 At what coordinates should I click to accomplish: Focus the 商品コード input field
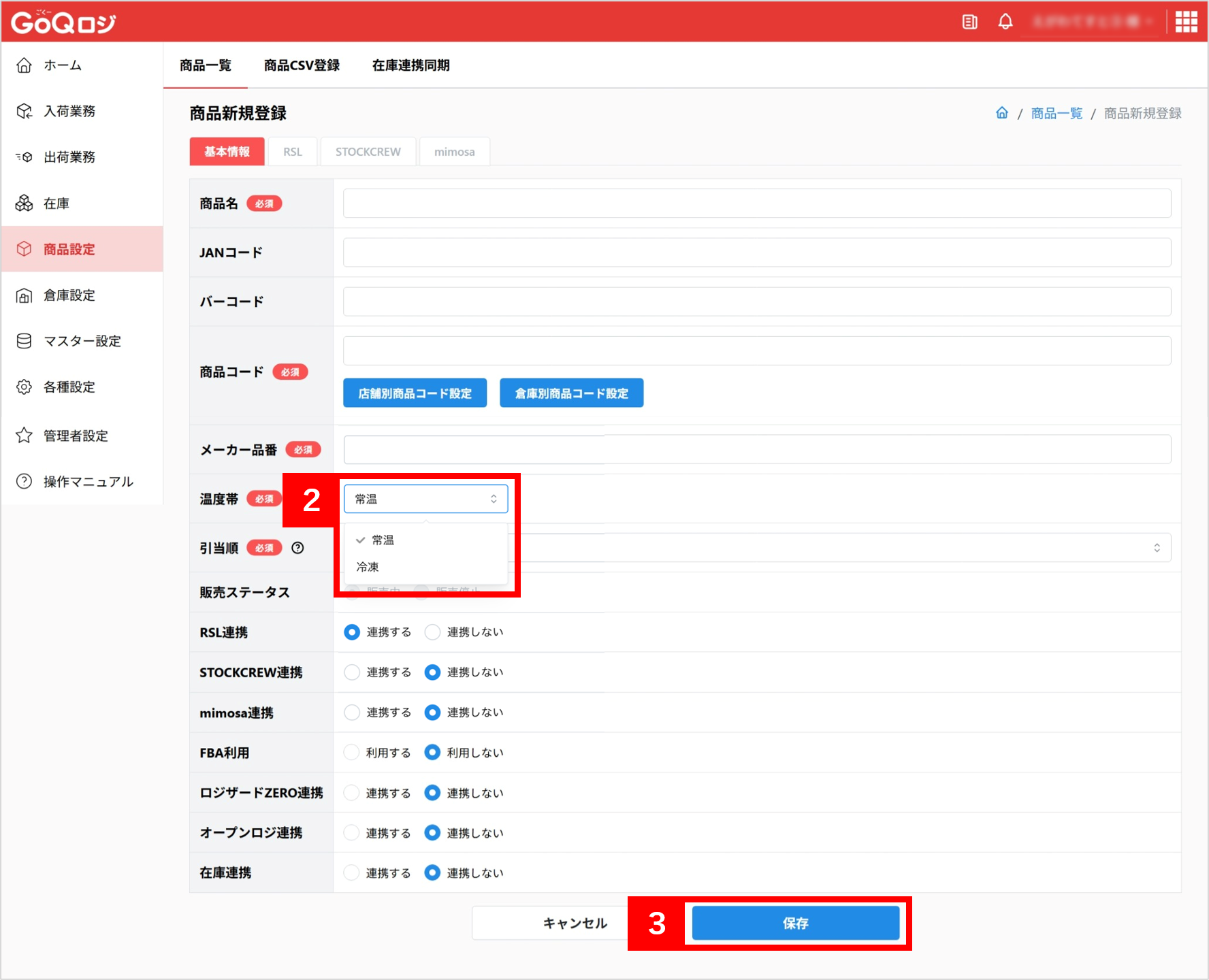757,350
